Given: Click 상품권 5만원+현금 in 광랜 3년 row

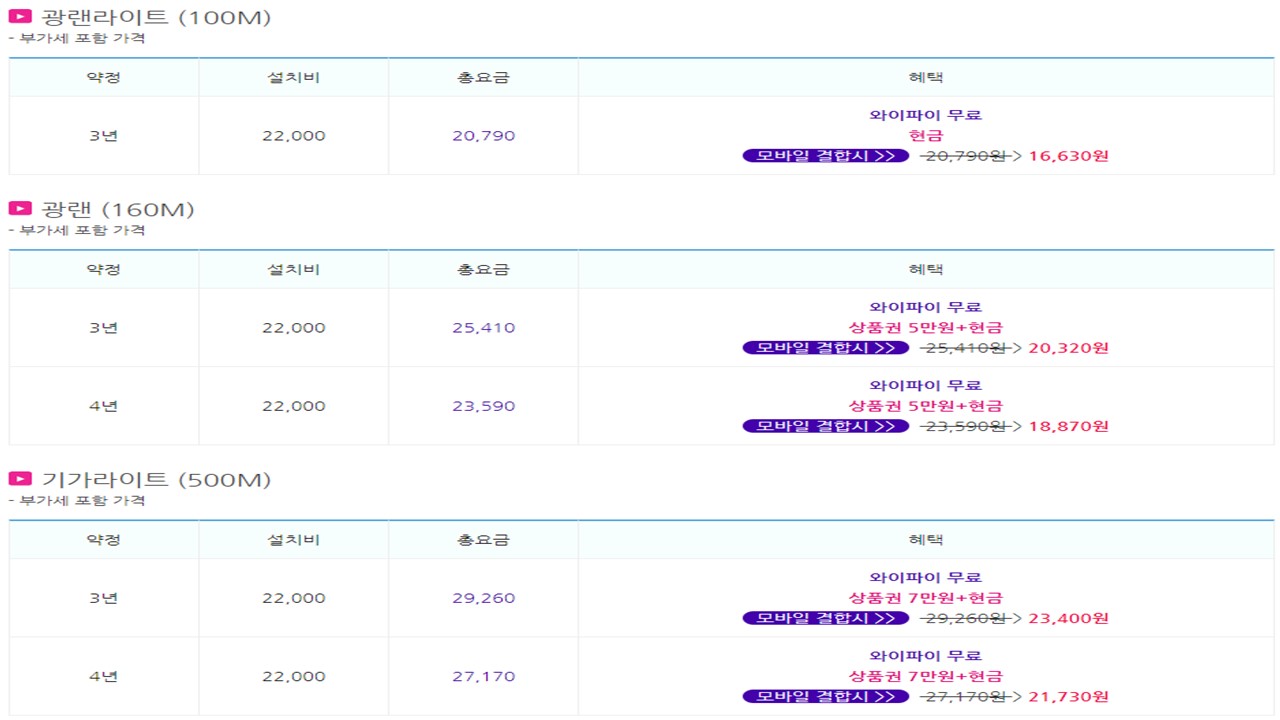Looking at the screenshot, I should click(926, 327).
